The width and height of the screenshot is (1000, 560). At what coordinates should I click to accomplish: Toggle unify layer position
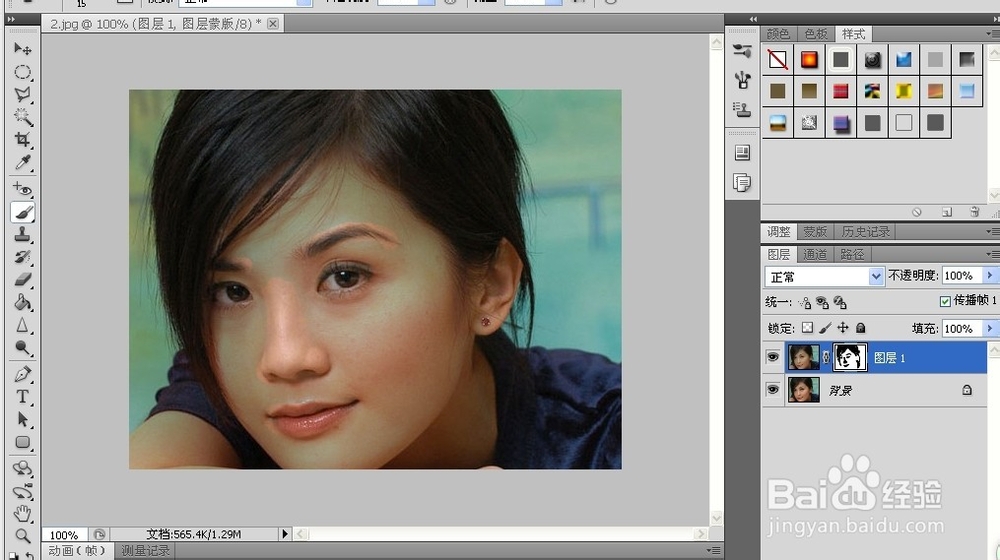point(805,302)
